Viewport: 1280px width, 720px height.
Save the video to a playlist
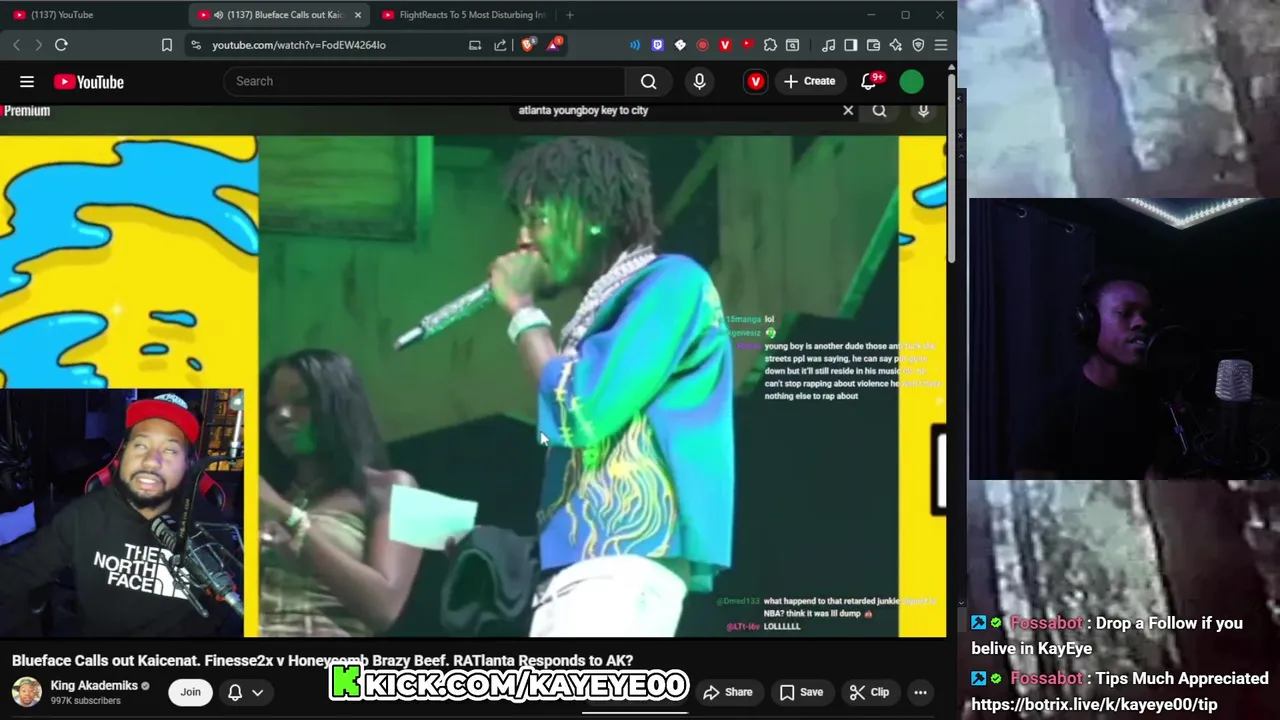(801, 692)
